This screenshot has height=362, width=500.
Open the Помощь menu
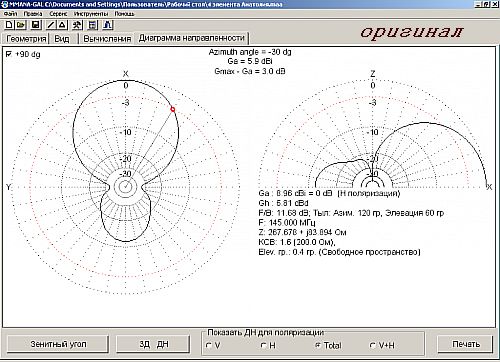[x=125, y=14]
